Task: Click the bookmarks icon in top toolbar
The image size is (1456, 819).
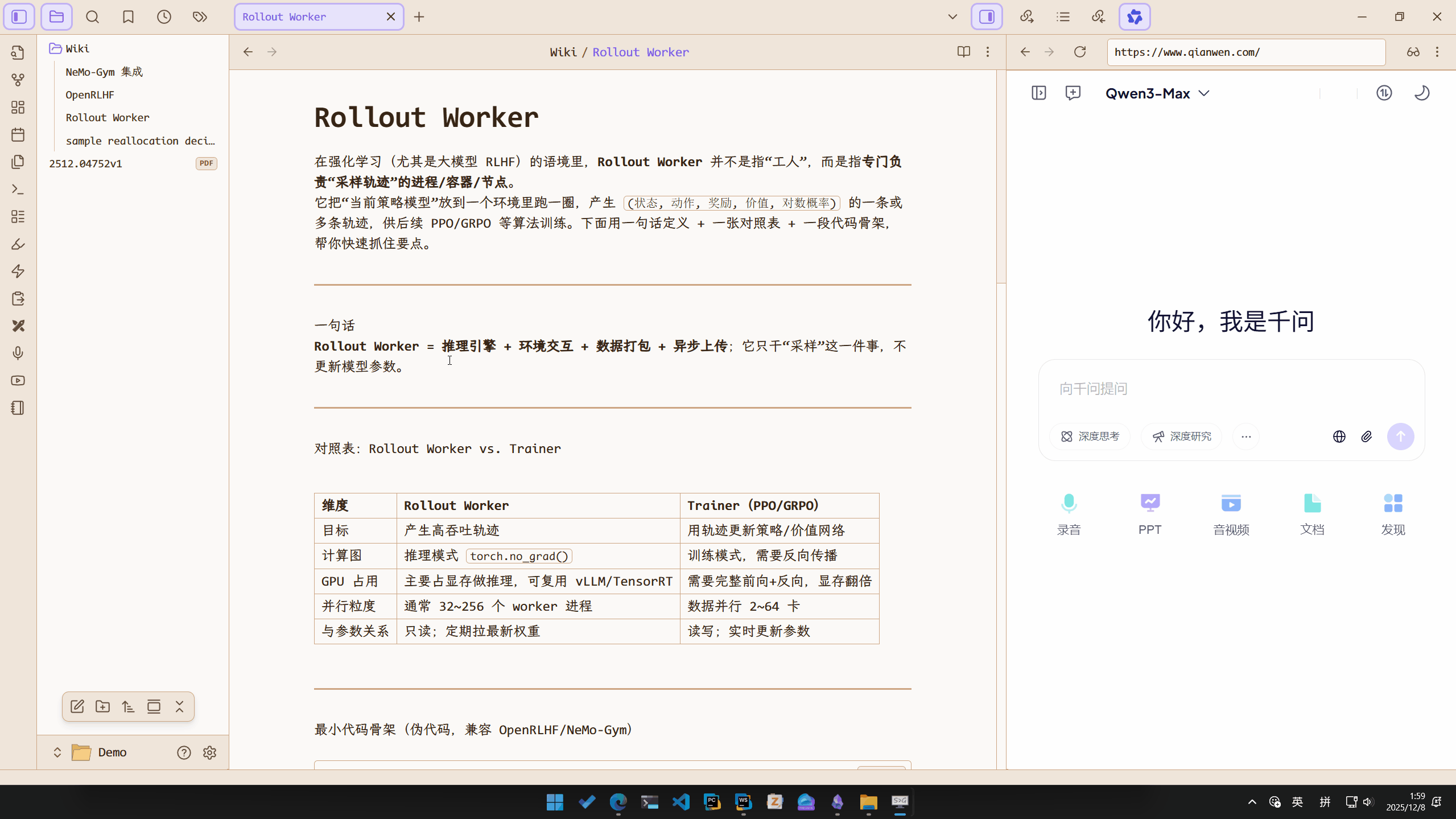Action: 128,17
